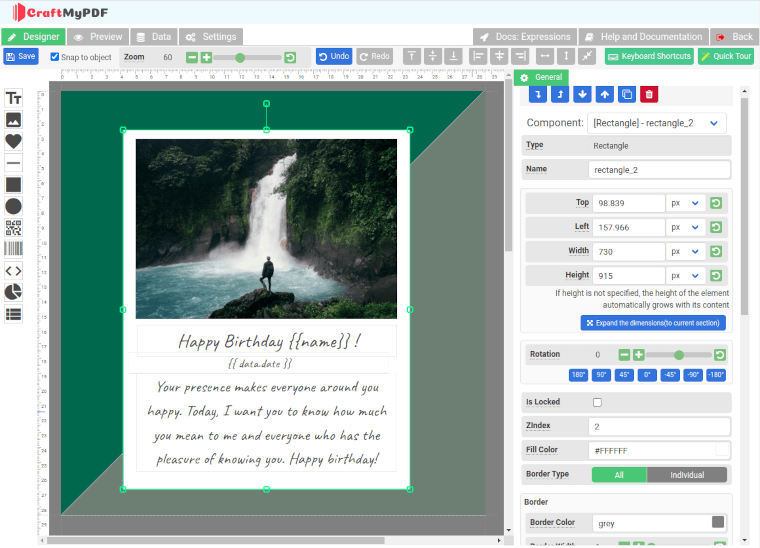Open the Top unit px dropdown
This screenshot has height=548, width=760.
tap(685, 203)
